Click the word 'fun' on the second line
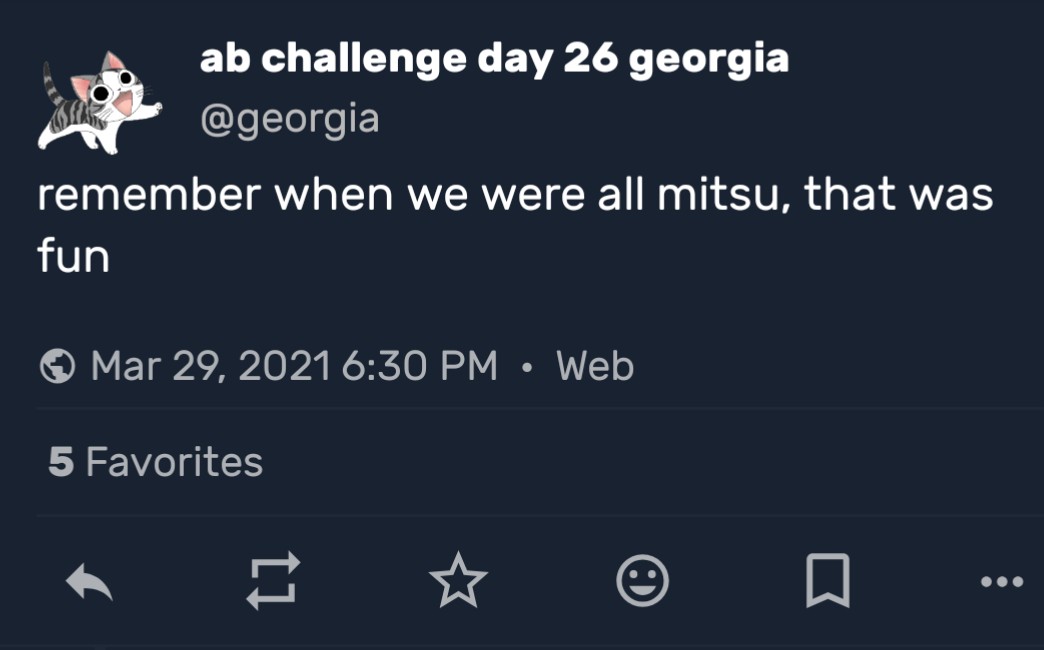This screenshot has height=650, width=1044. (x=73, y=256)
